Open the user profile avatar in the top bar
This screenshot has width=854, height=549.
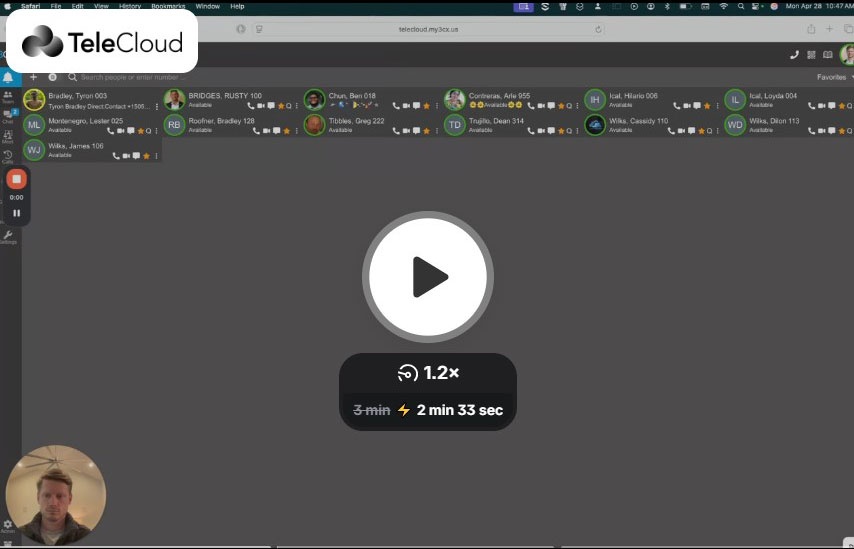point(847,54)
